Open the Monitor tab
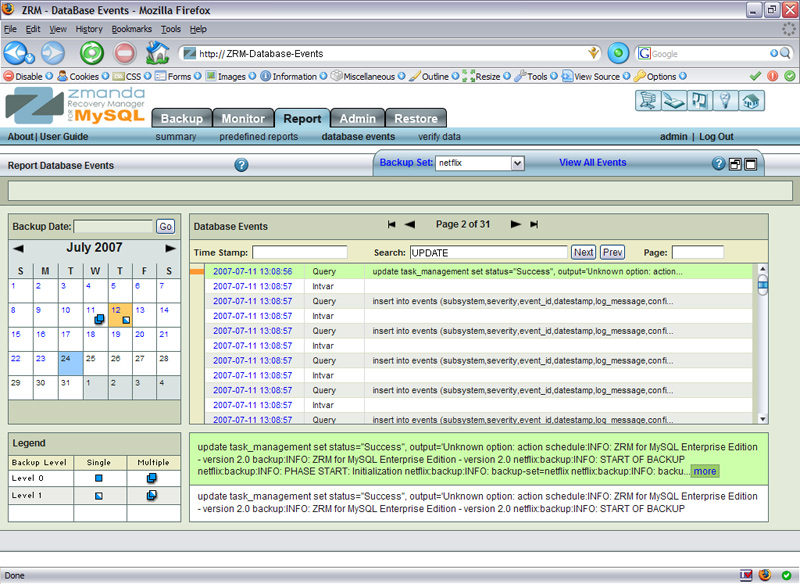 tap(243, 118)
